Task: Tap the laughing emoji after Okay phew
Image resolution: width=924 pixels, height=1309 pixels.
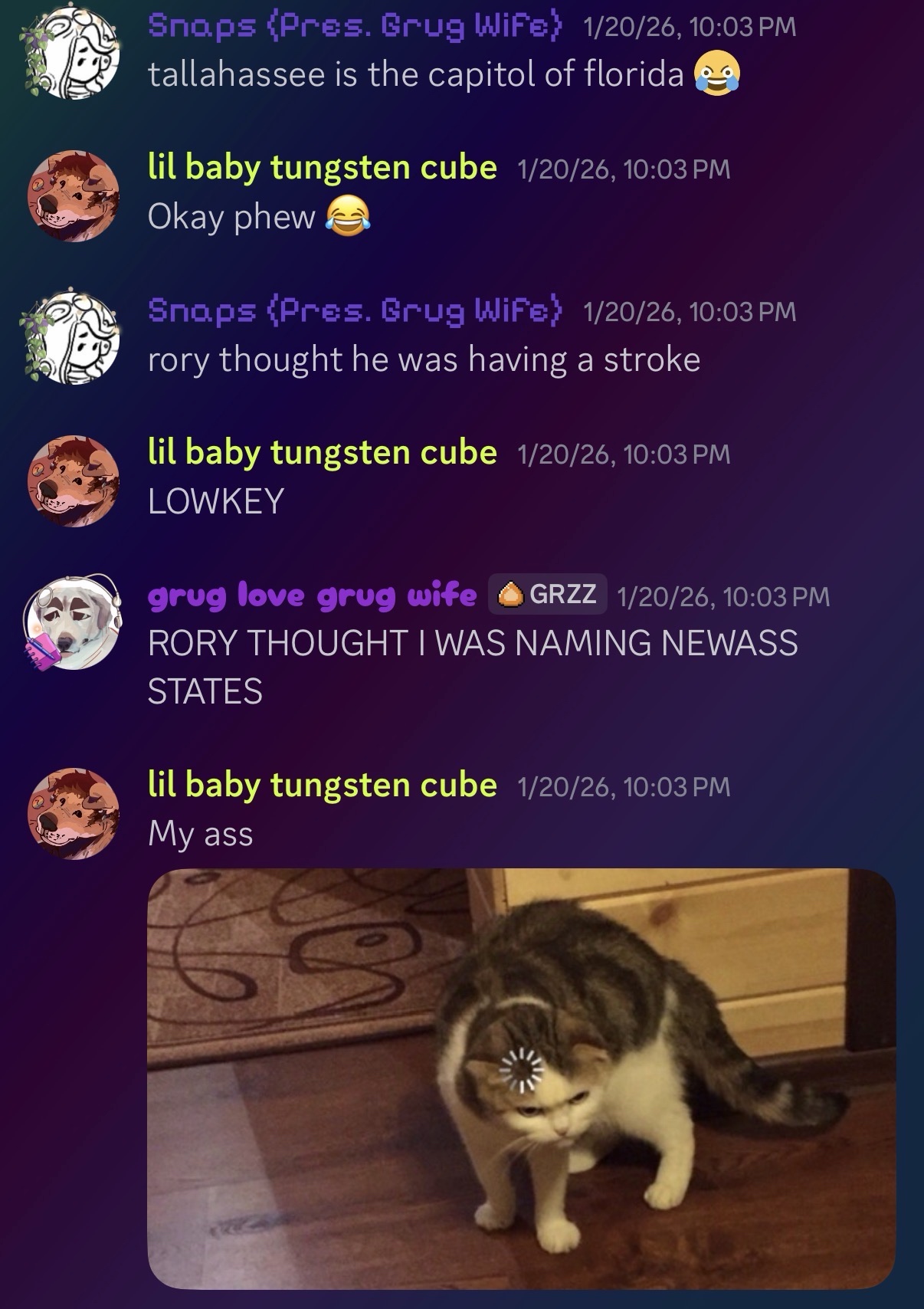Action: point(349,217)
